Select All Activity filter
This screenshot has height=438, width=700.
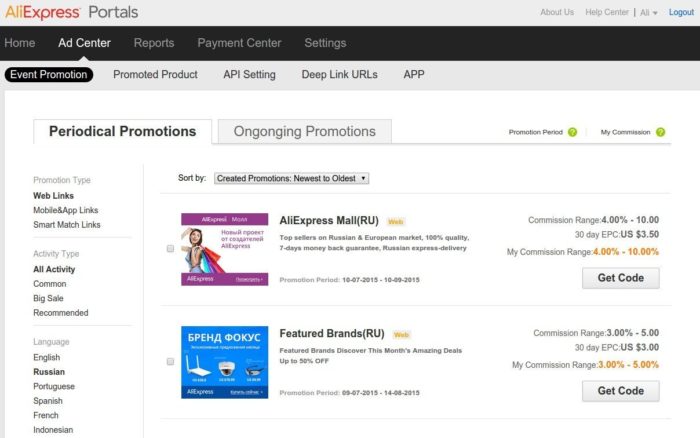(54, 269)
